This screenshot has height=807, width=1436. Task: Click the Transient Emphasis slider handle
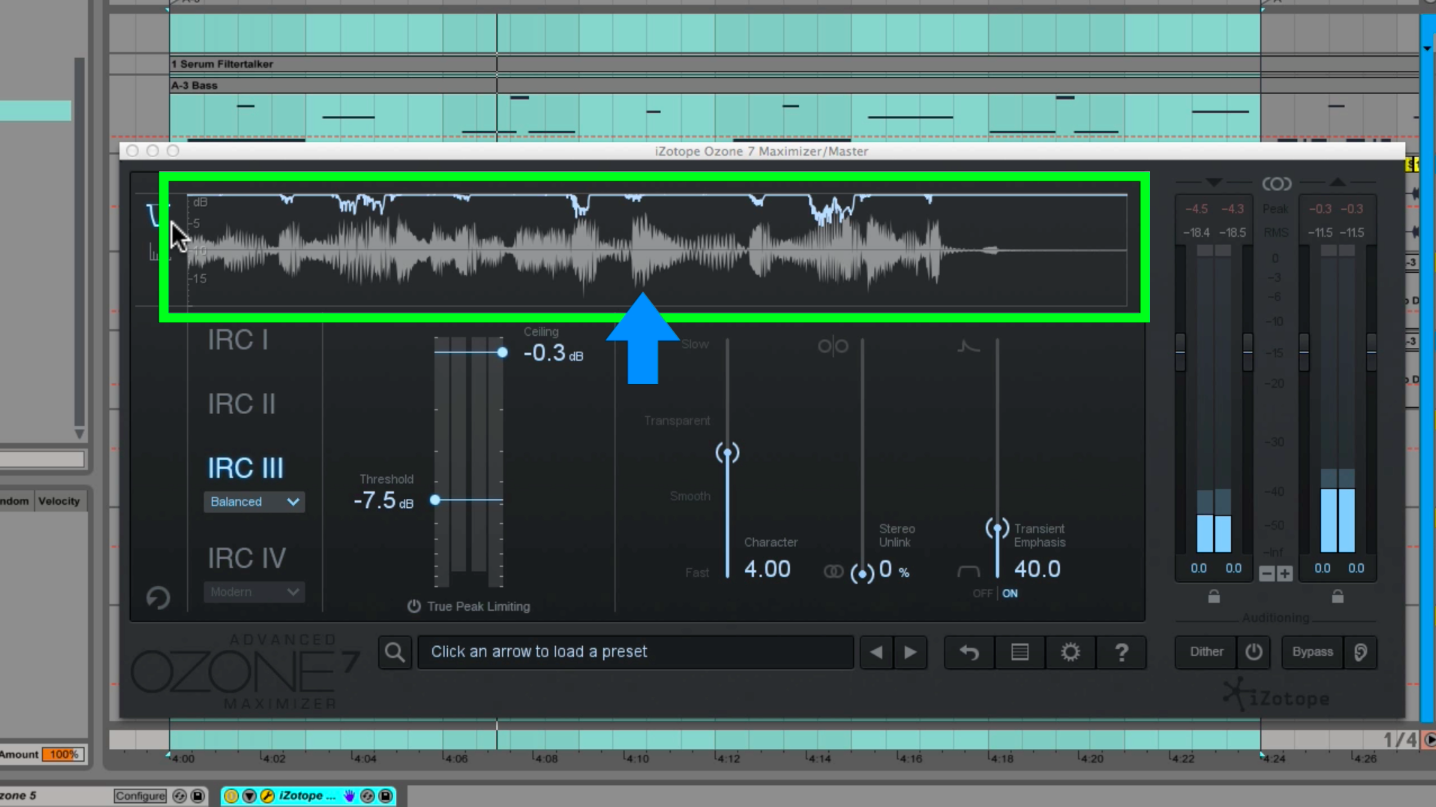coord(996,529)
